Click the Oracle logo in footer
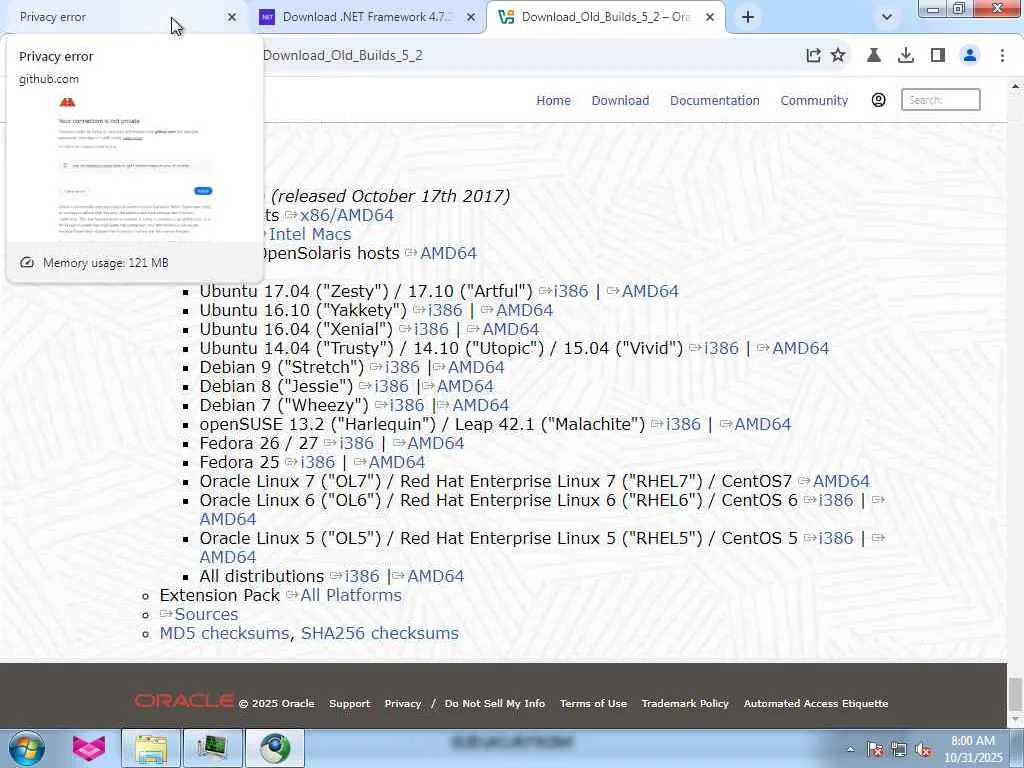This screenshot has height=768, width=1024. pyautogui.click(x=184, y=701)
